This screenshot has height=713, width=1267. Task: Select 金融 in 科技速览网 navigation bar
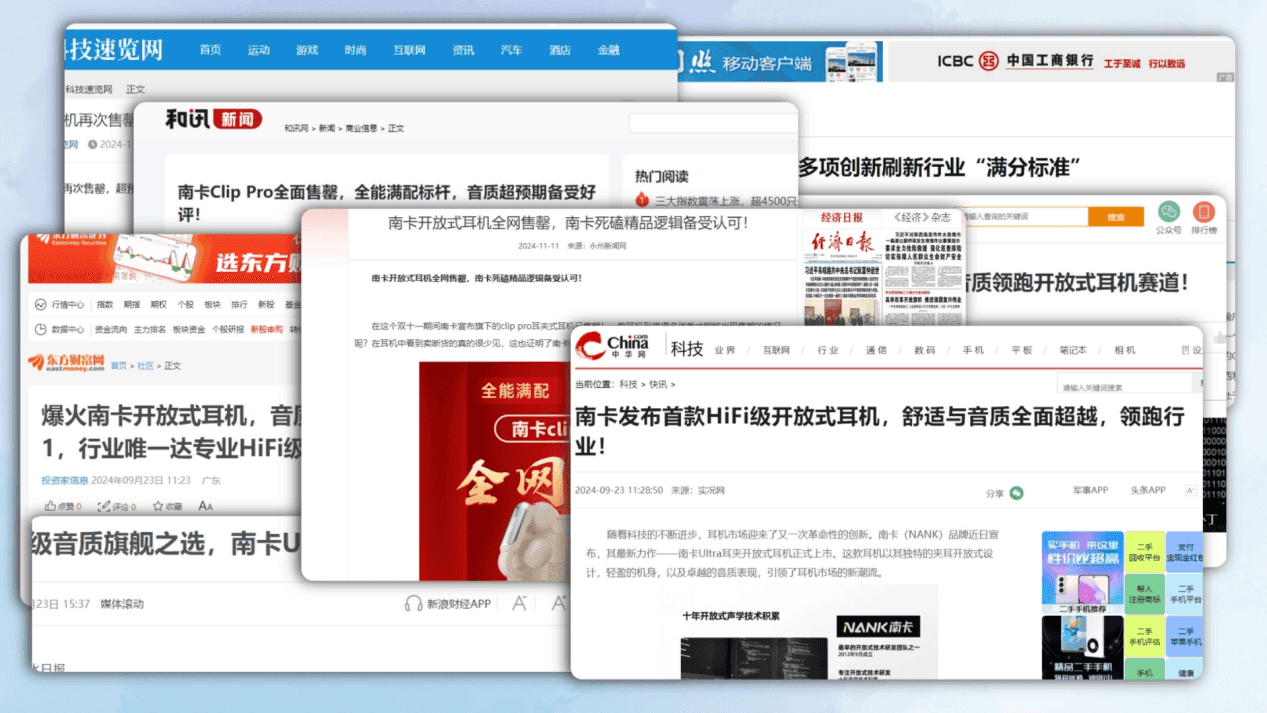pos(608,50)
